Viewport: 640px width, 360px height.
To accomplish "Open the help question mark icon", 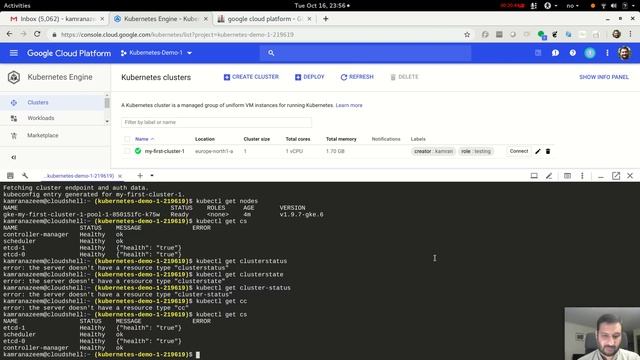I will (573, 53).
